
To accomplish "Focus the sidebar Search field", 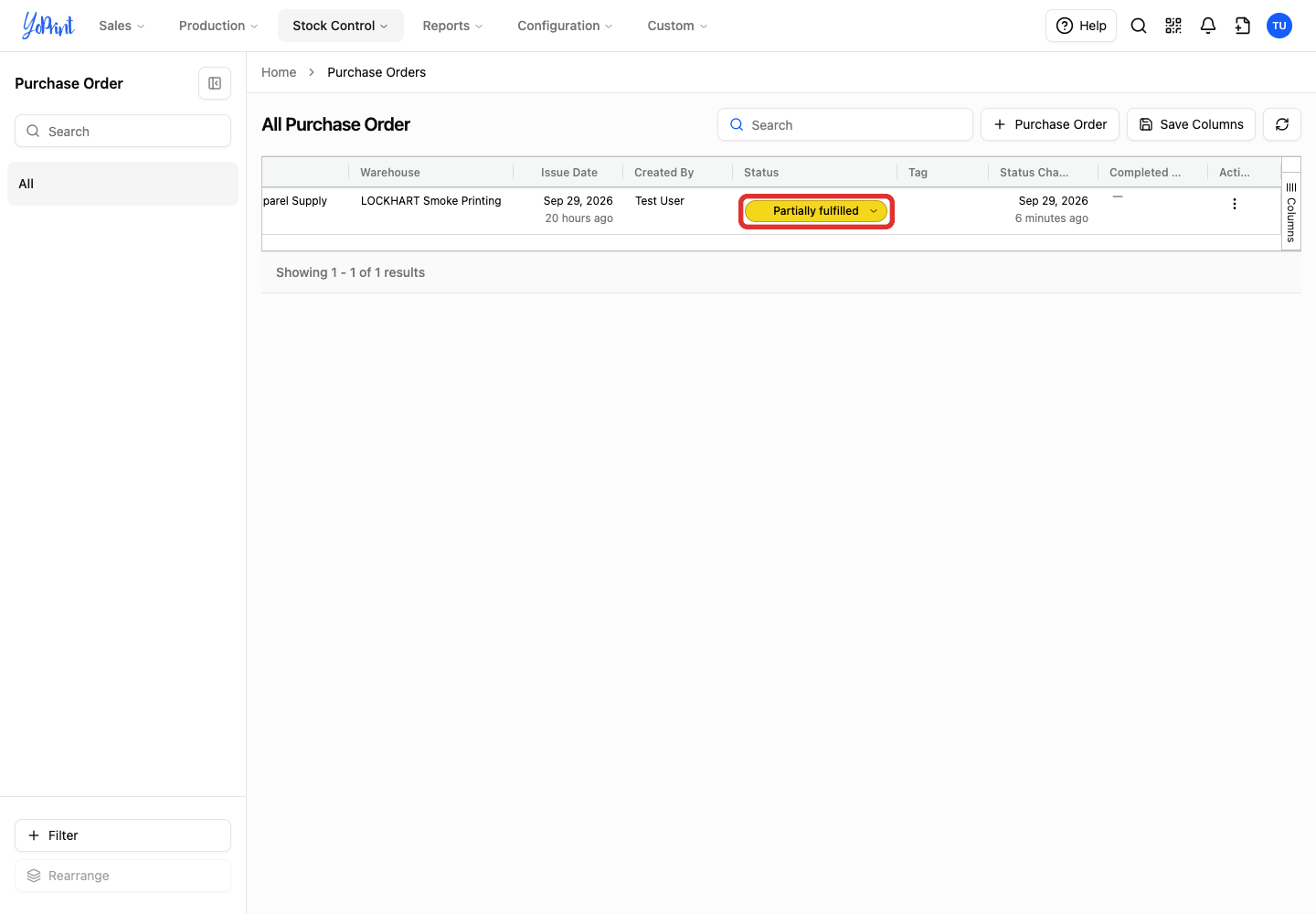I will click(x=122, y=131).
